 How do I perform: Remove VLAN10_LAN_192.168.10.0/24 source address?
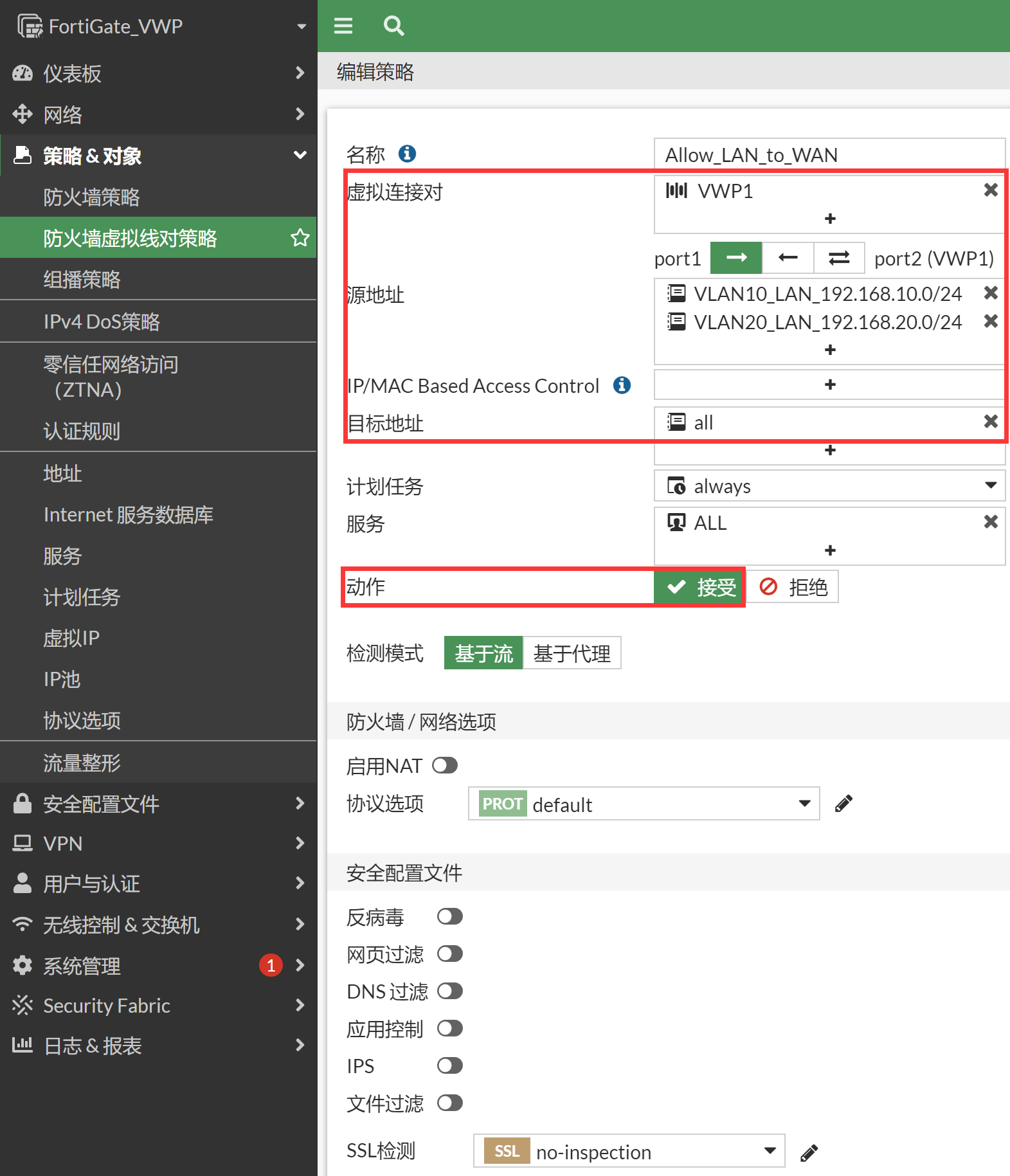pyautogui.click(x=991, y=293)
